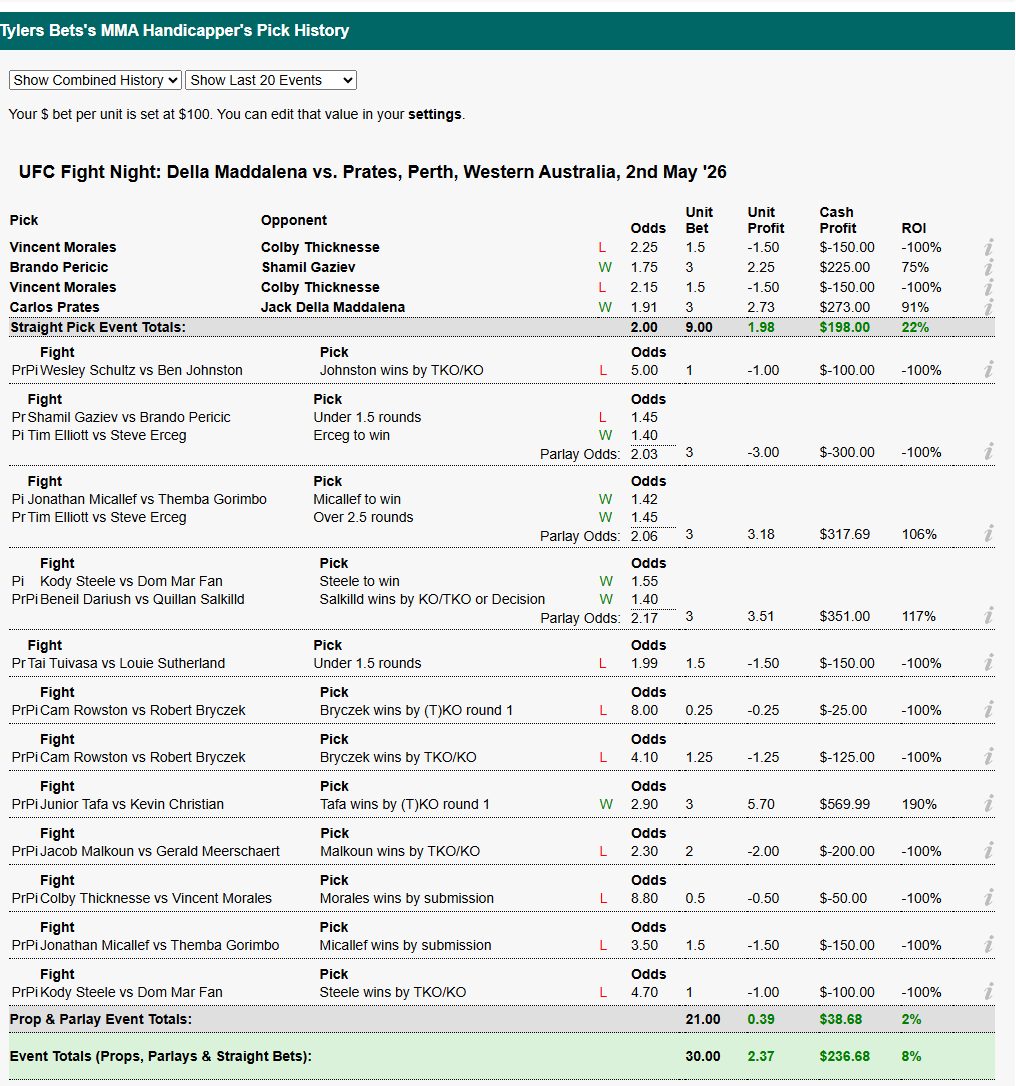View info icon for Tafa (T)KO round 1 prop
The width and height of the screenshot is (1016, 1086).
click(x=989, y=804)
